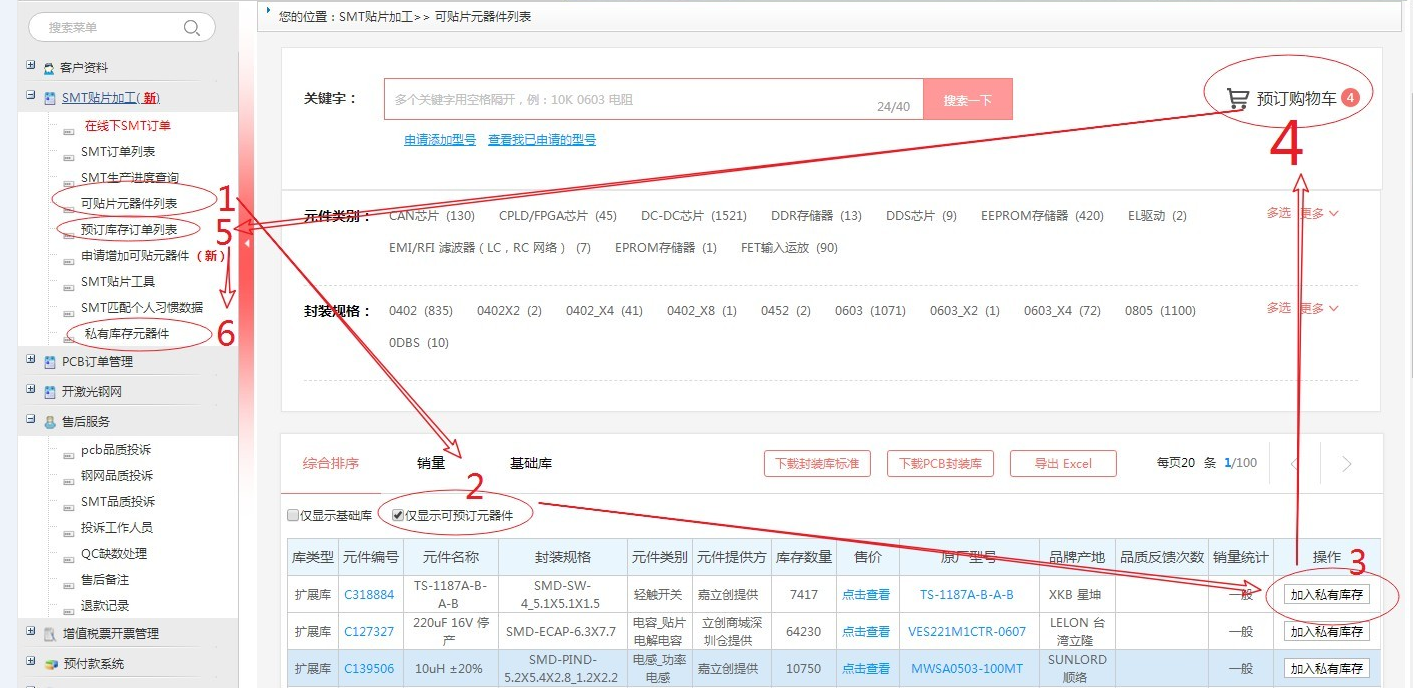The height and width of the screenshot is (688, 1413).
Task: Enable the 仅显示基础库 checkbox
Action: (293, 516)
